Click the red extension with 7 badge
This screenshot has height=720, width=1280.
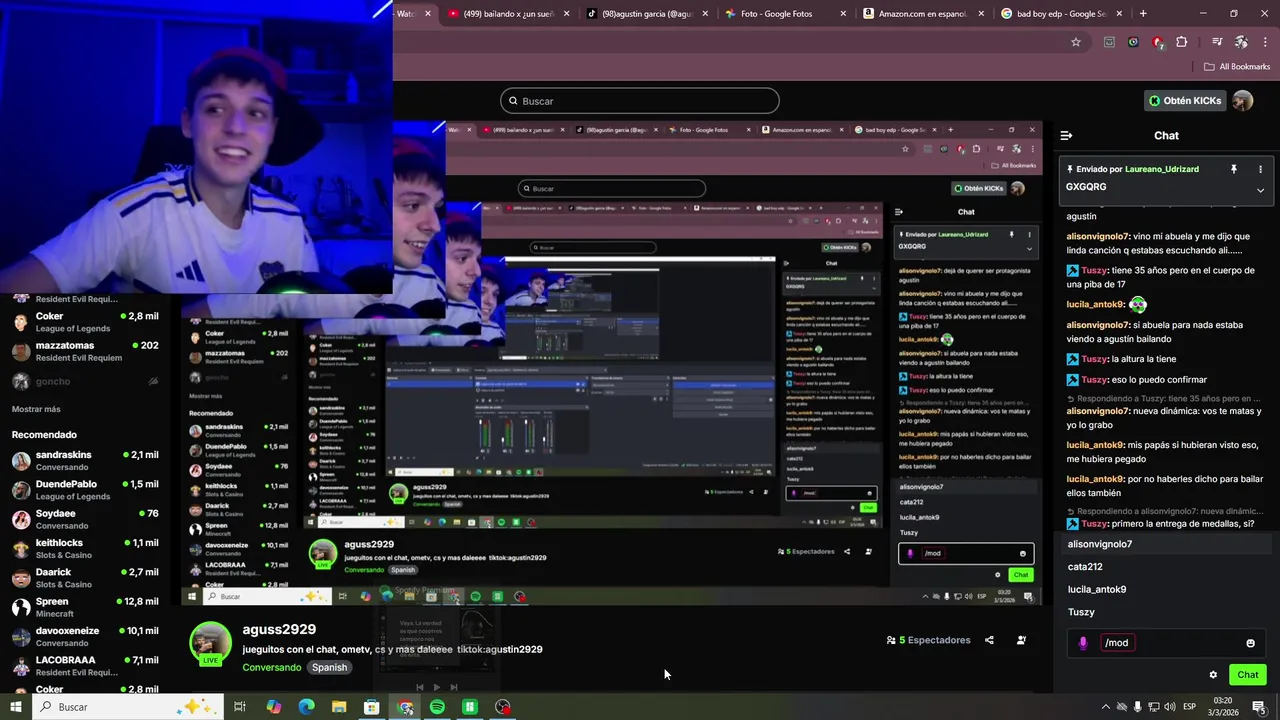click(1158, 42)
